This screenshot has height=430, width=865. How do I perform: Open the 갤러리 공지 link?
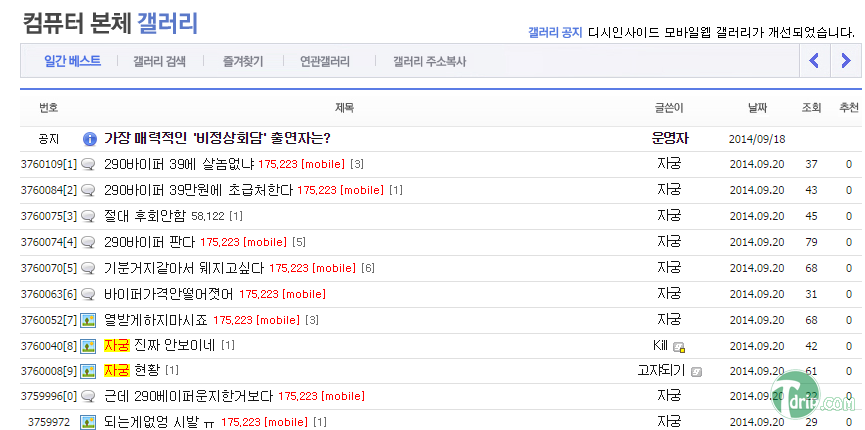click(555, 32)
